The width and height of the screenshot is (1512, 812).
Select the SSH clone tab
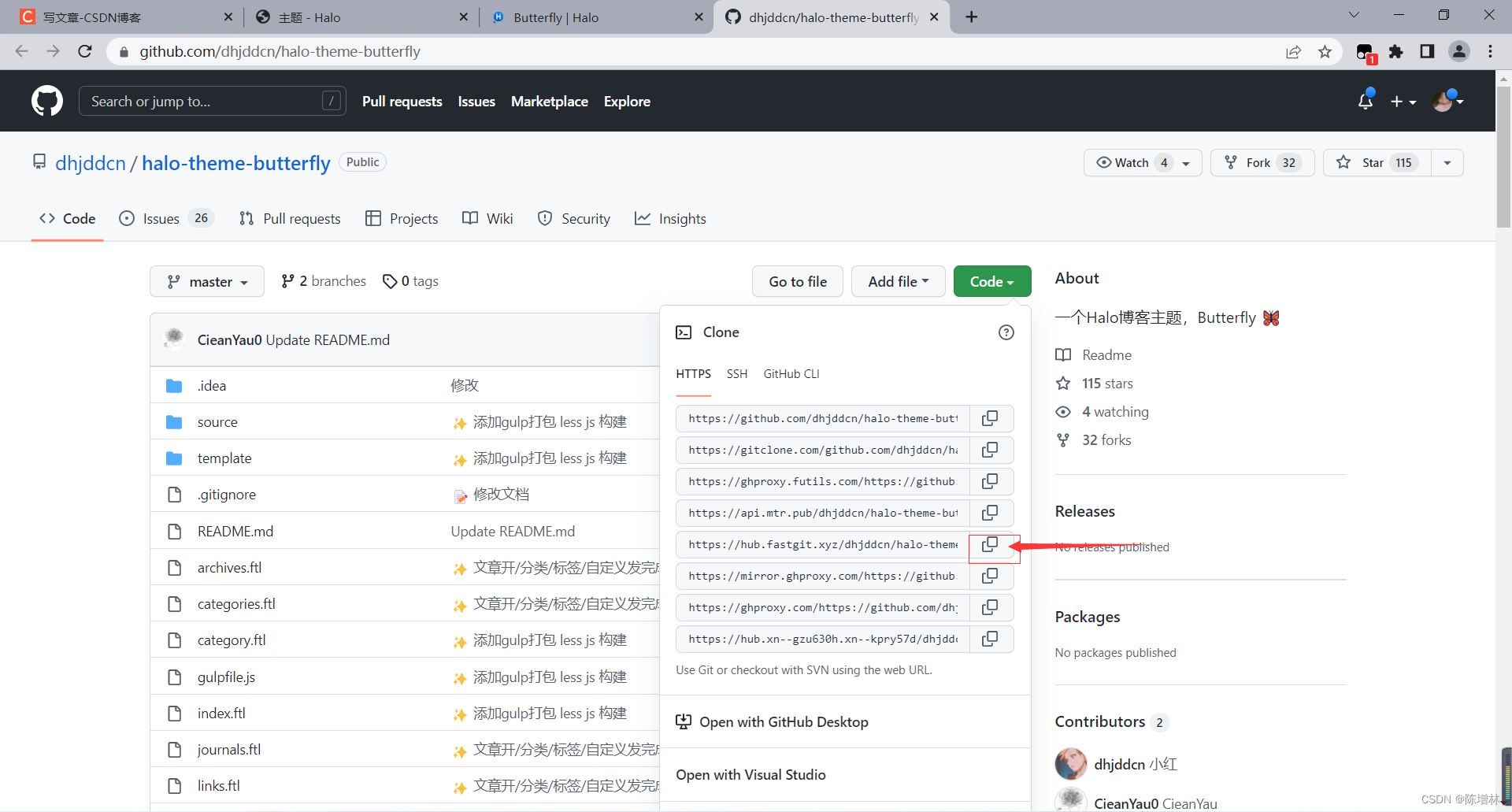click(737, 374)
